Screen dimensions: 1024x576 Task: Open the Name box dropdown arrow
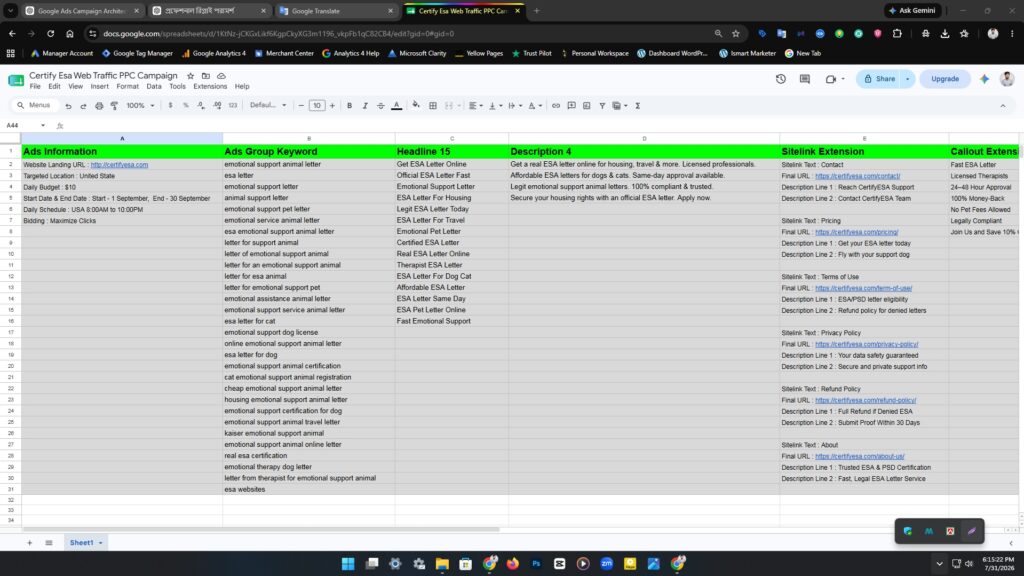[x=43, y=125]
